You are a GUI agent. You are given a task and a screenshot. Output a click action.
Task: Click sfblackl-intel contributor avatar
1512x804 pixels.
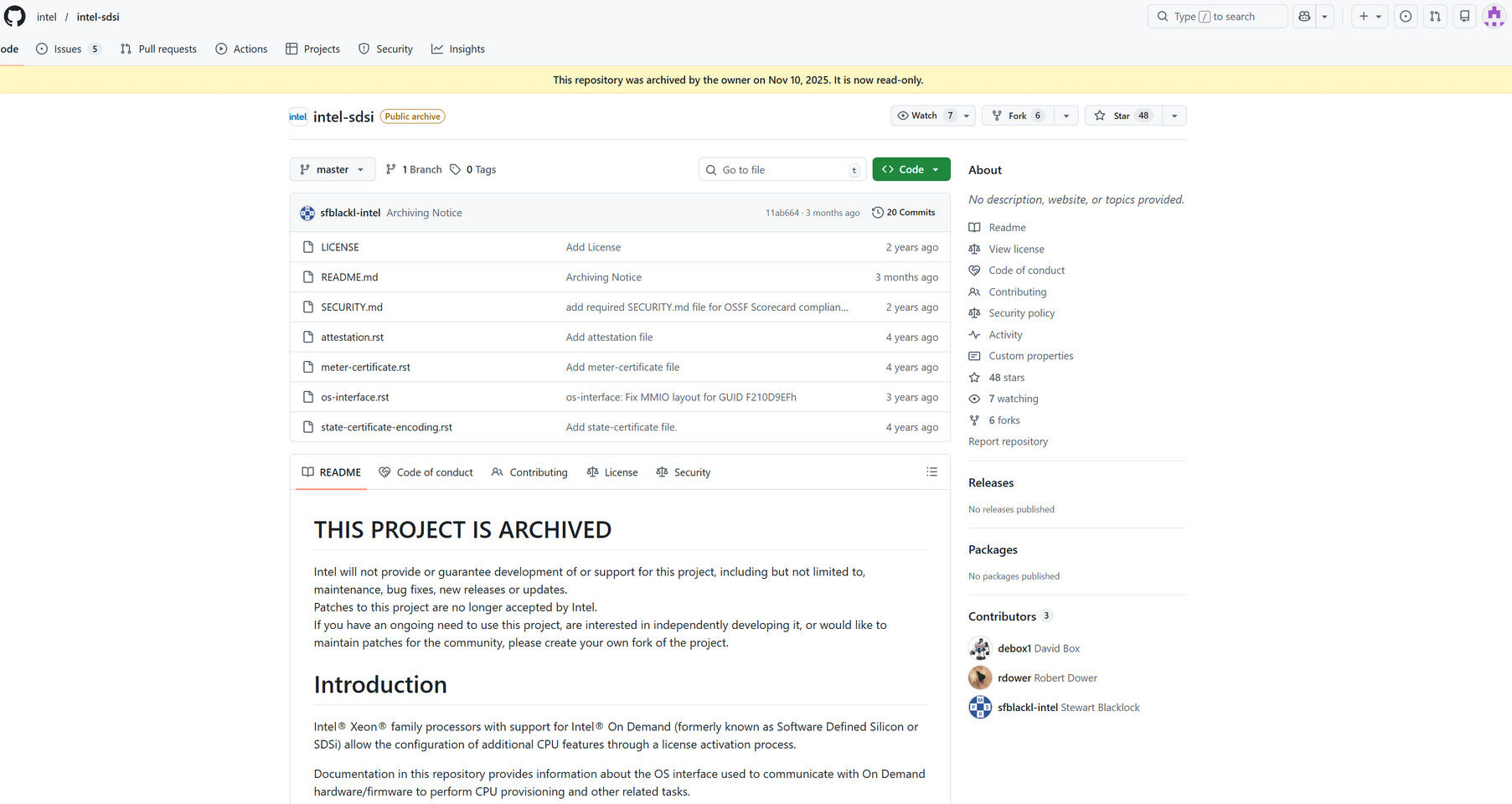980,708
